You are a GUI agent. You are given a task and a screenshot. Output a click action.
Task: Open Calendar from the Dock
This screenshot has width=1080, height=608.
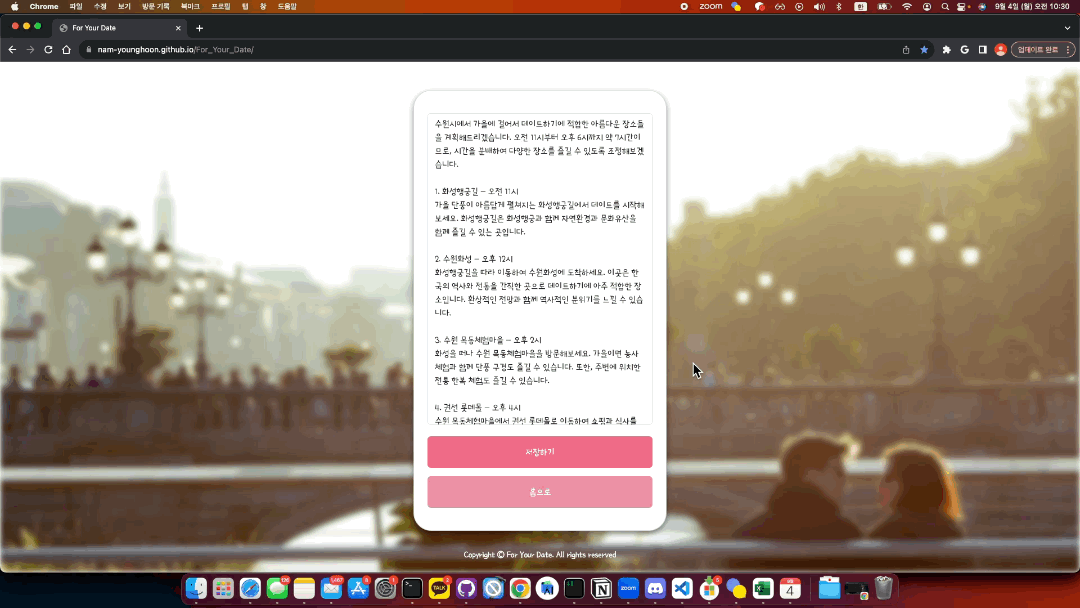pos(790,588)
